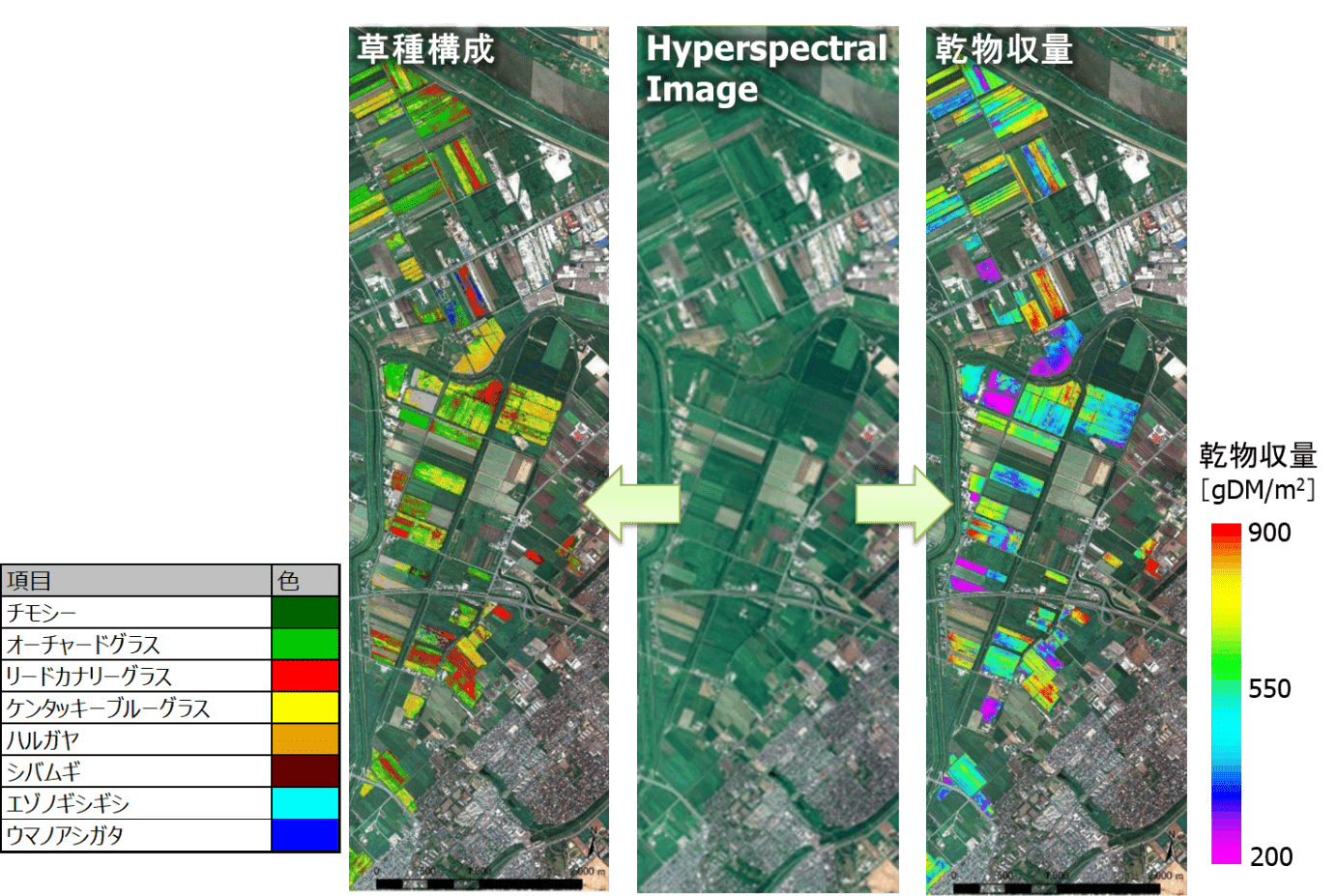Screen dimensions: 1337x896
Task: Click the left-pointing green arrow
Action: (x=632, y=504)
